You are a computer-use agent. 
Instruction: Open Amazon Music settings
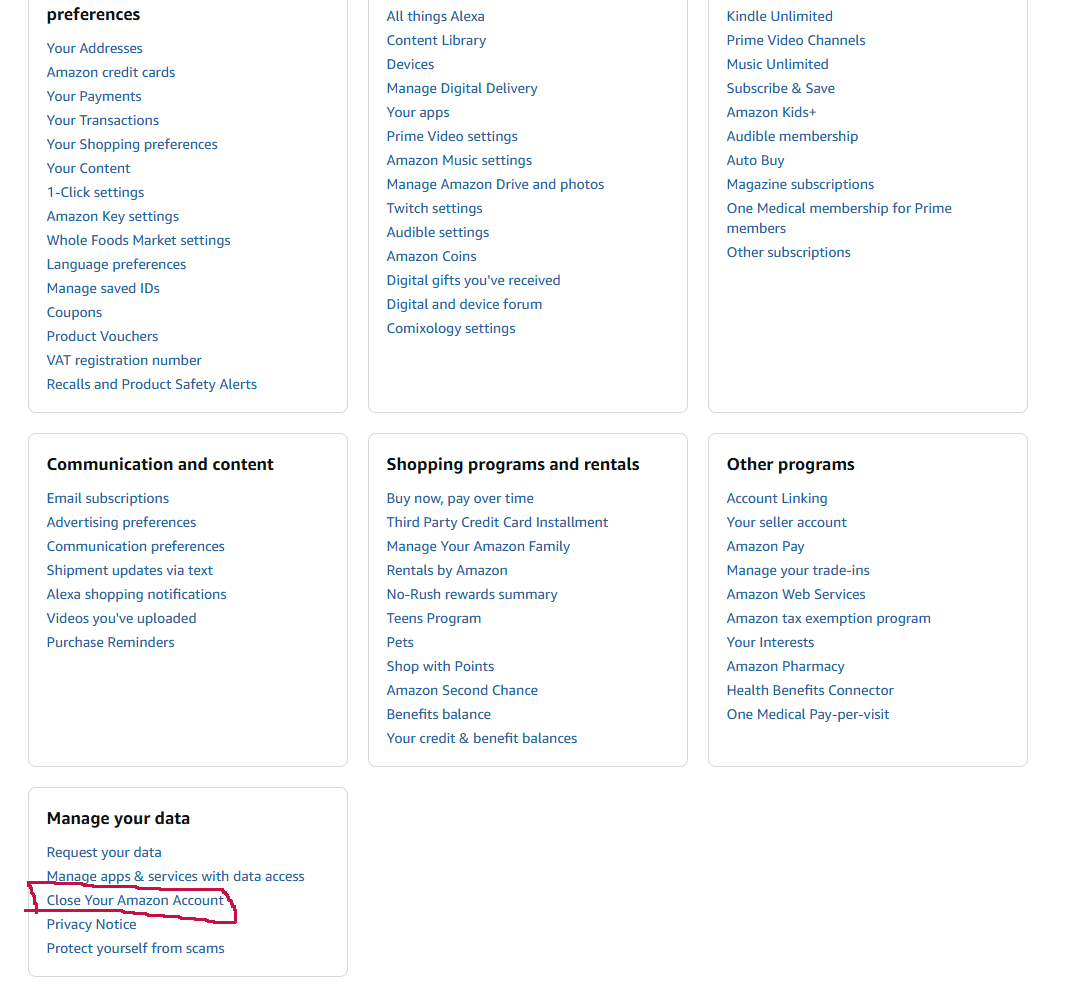pyautogui.click(x=460, y=160)
